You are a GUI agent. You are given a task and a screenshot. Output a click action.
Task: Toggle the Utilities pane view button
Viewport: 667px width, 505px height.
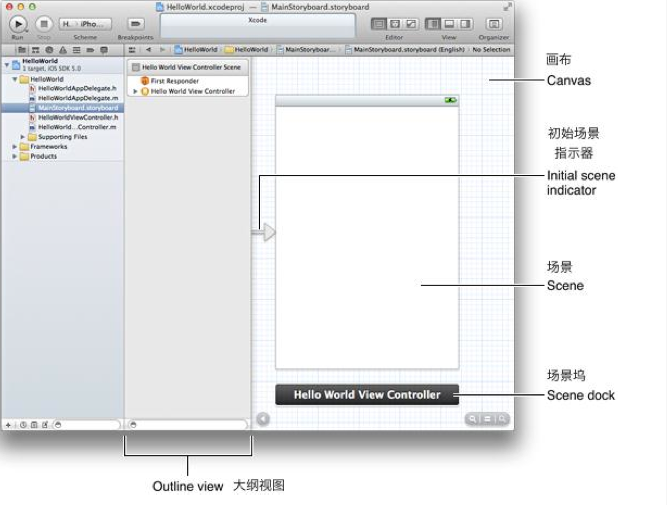[465, 24]
